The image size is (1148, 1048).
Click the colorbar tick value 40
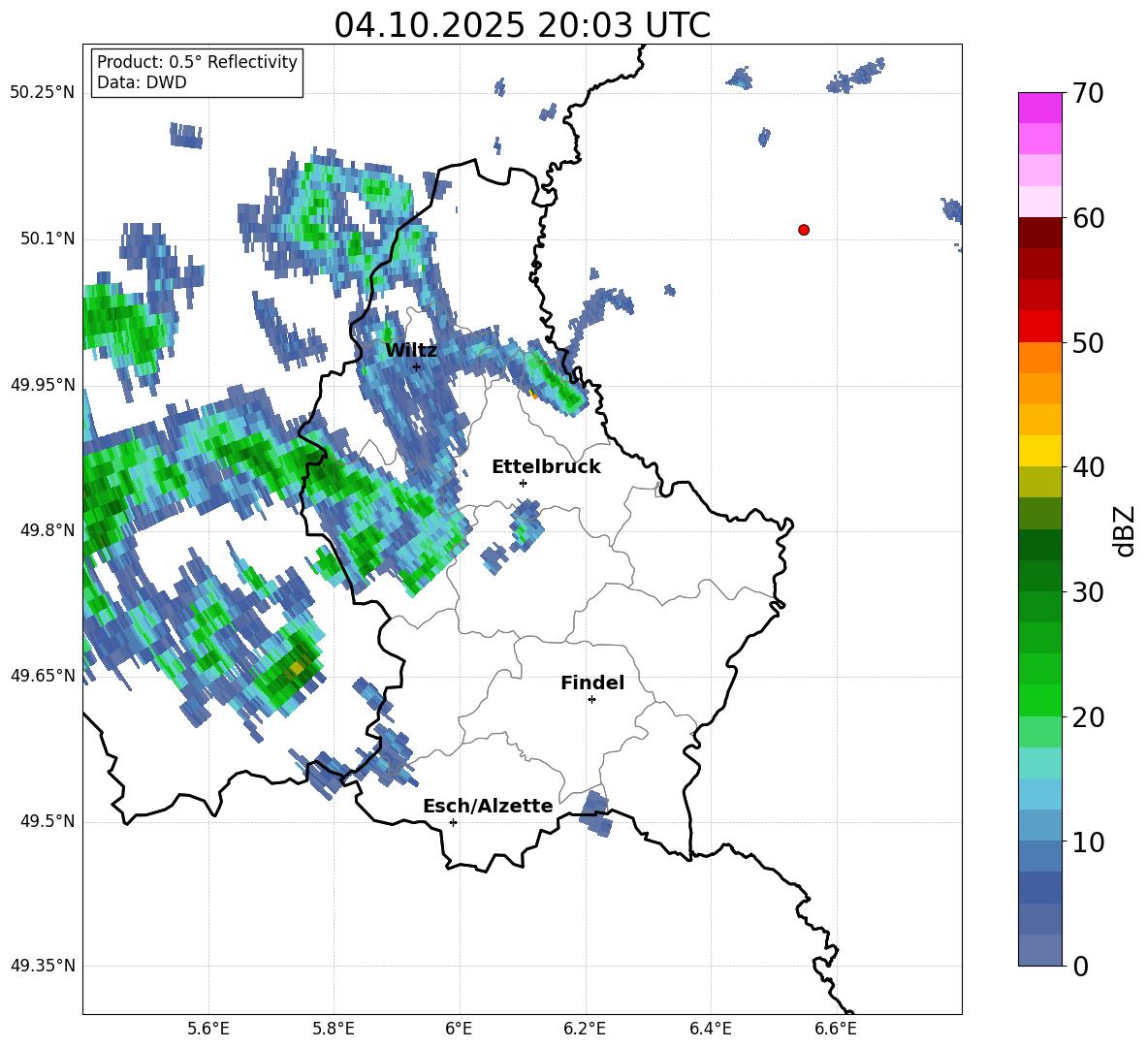pyautogui.click(x=1088, y=467)
